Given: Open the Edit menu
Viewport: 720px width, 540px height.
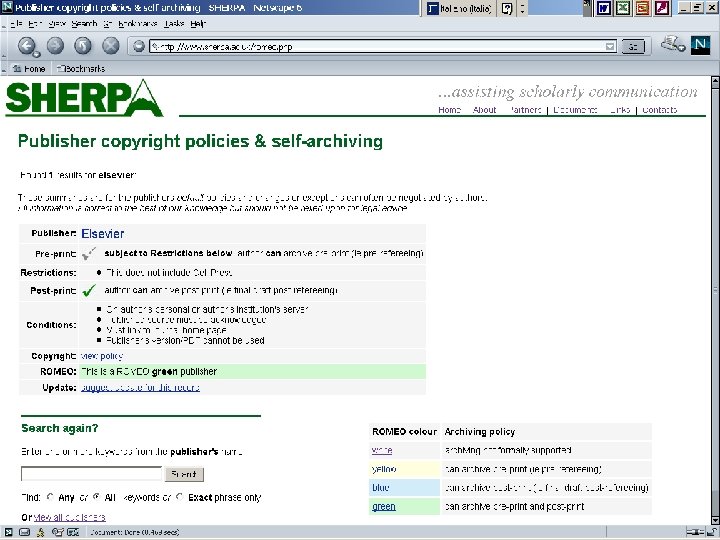Looking at the screenshot, I should (35, 24).
